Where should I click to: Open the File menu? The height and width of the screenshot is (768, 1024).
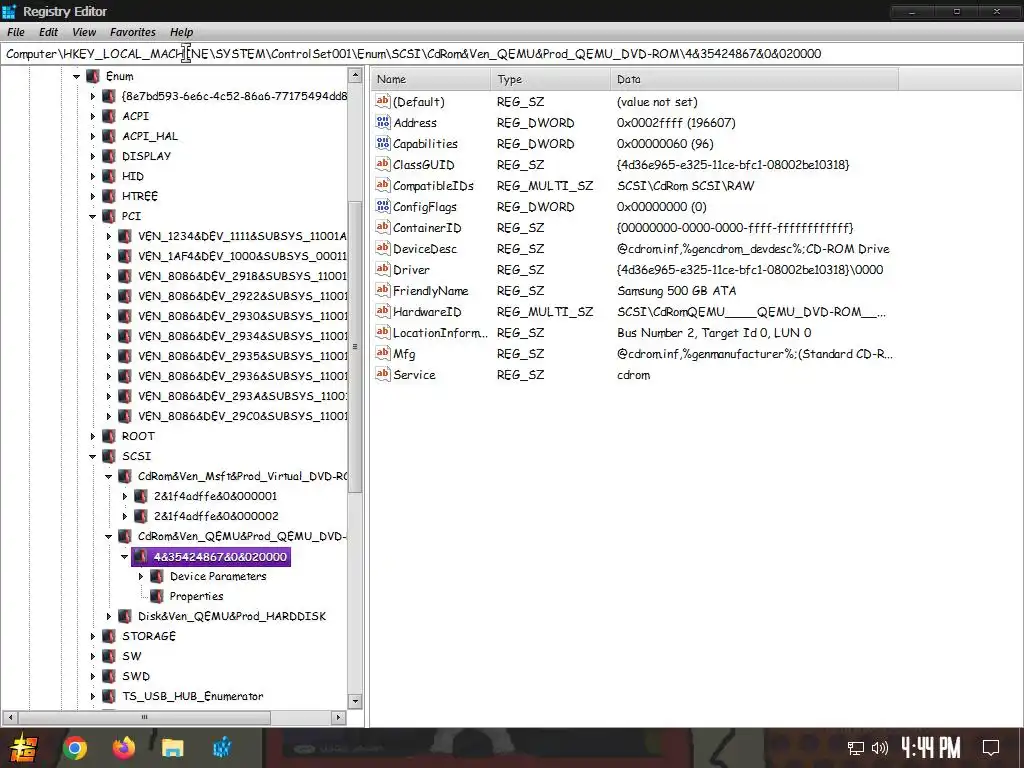[16, 32]
